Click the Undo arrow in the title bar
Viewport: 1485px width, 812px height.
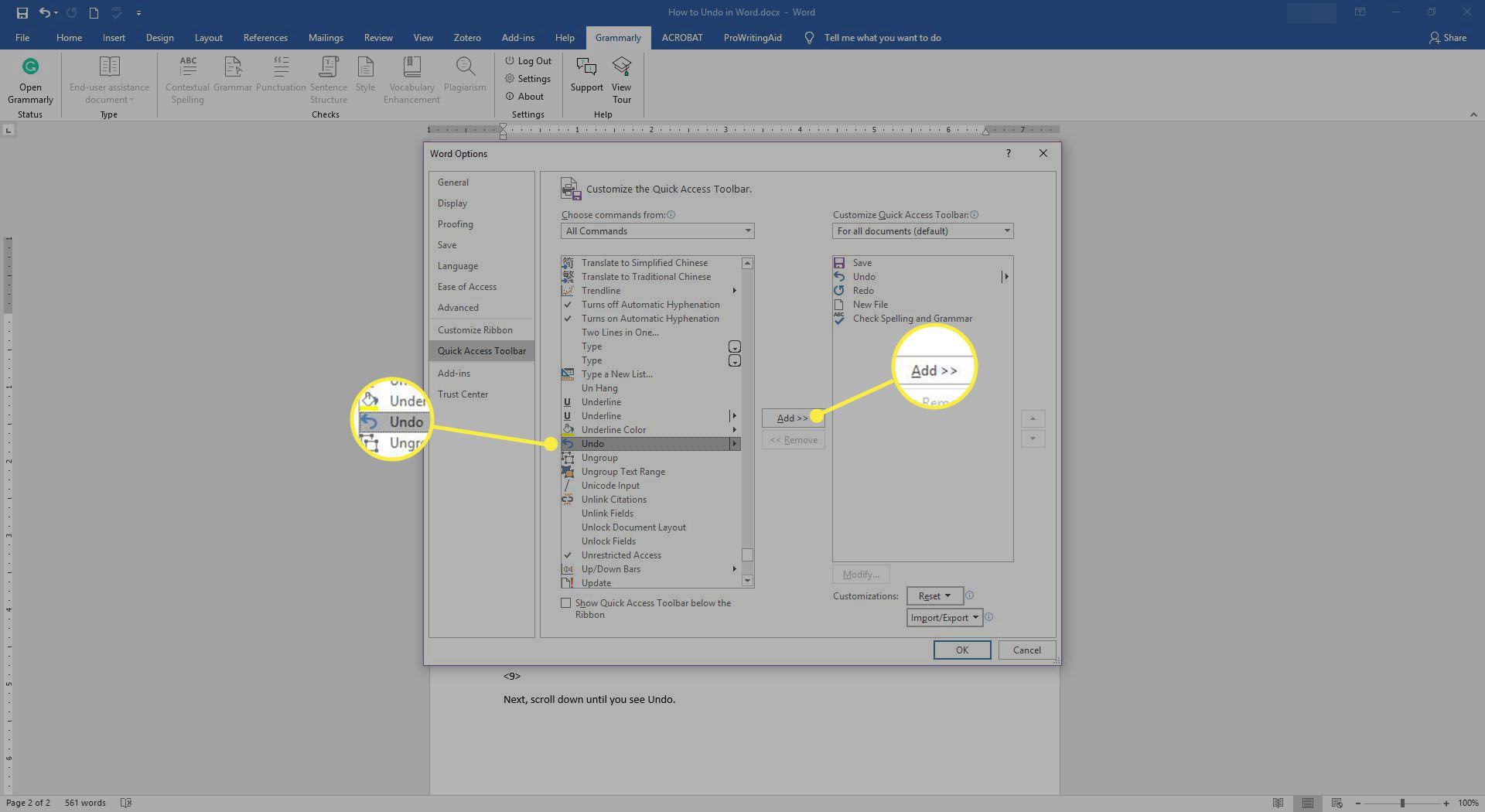point(44,12)
